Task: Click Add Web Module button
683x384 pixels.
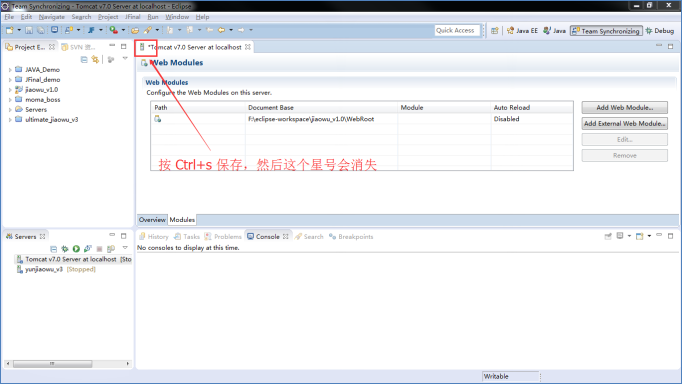Action: (x=624, y=108)
